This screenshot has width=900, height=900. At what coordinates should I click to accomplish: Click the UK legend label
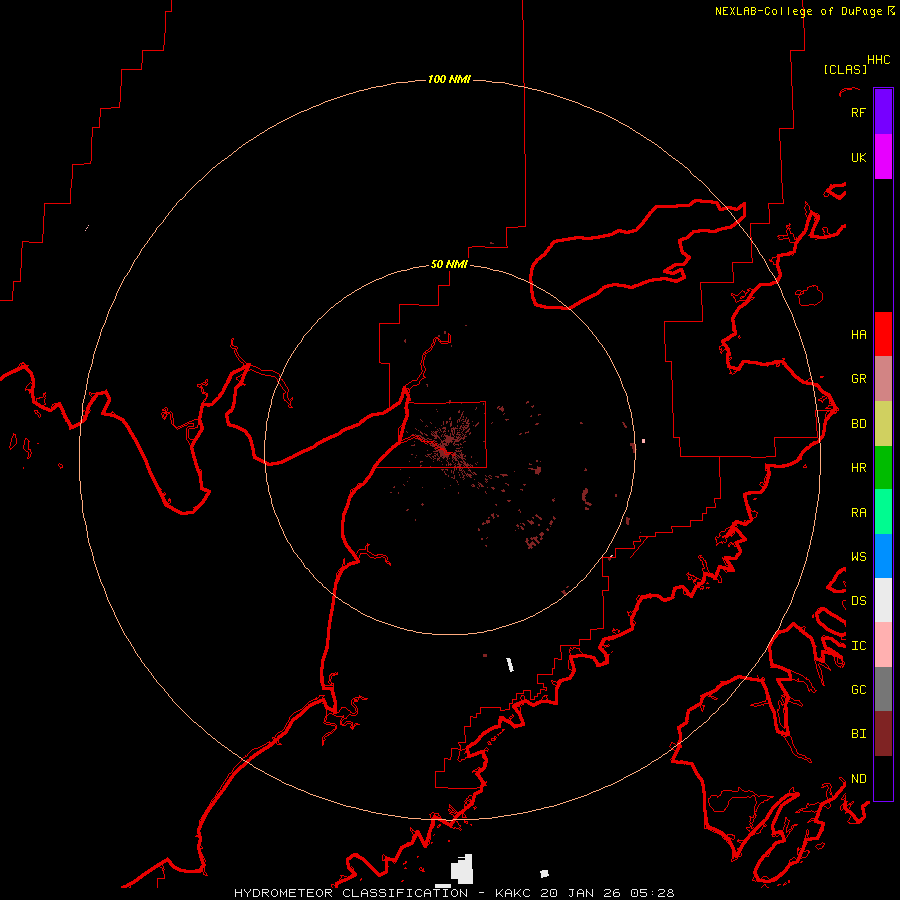858,157
